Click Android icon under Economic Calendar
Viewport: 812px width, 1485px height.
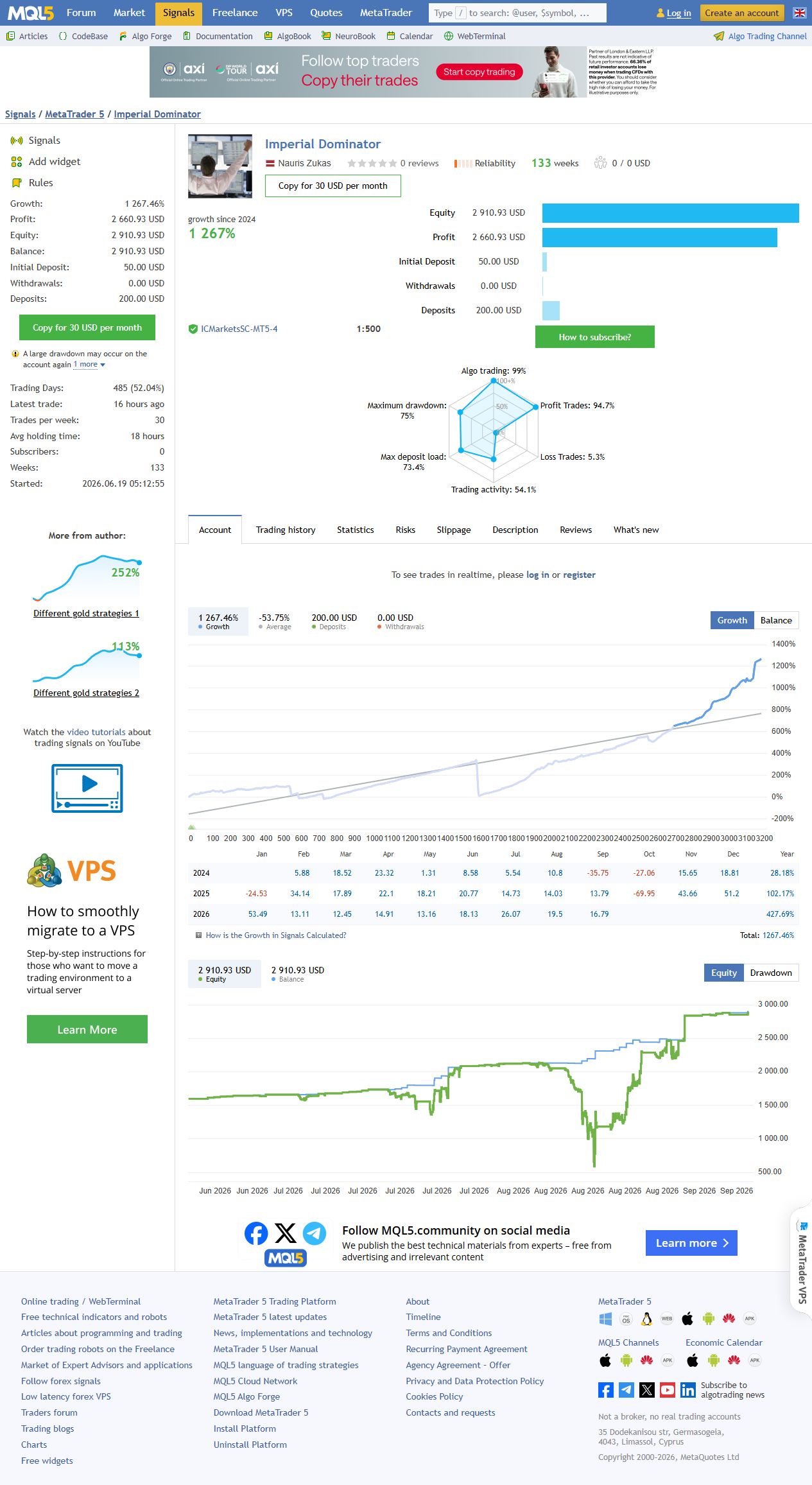(713, 1360)
